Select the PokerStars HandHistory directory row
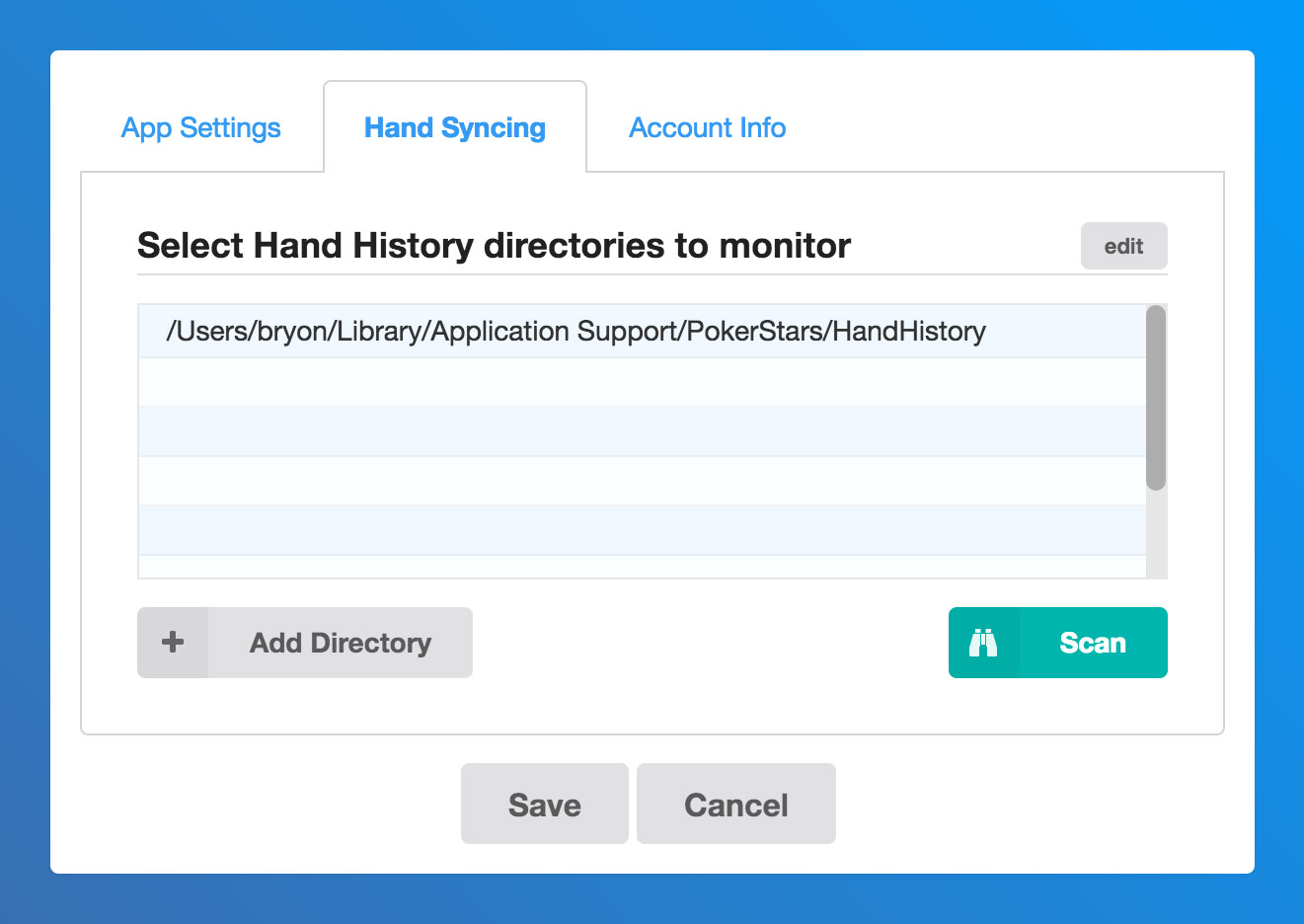The width and height of the screenshot is (1304, 924). [x=642, y=332]
